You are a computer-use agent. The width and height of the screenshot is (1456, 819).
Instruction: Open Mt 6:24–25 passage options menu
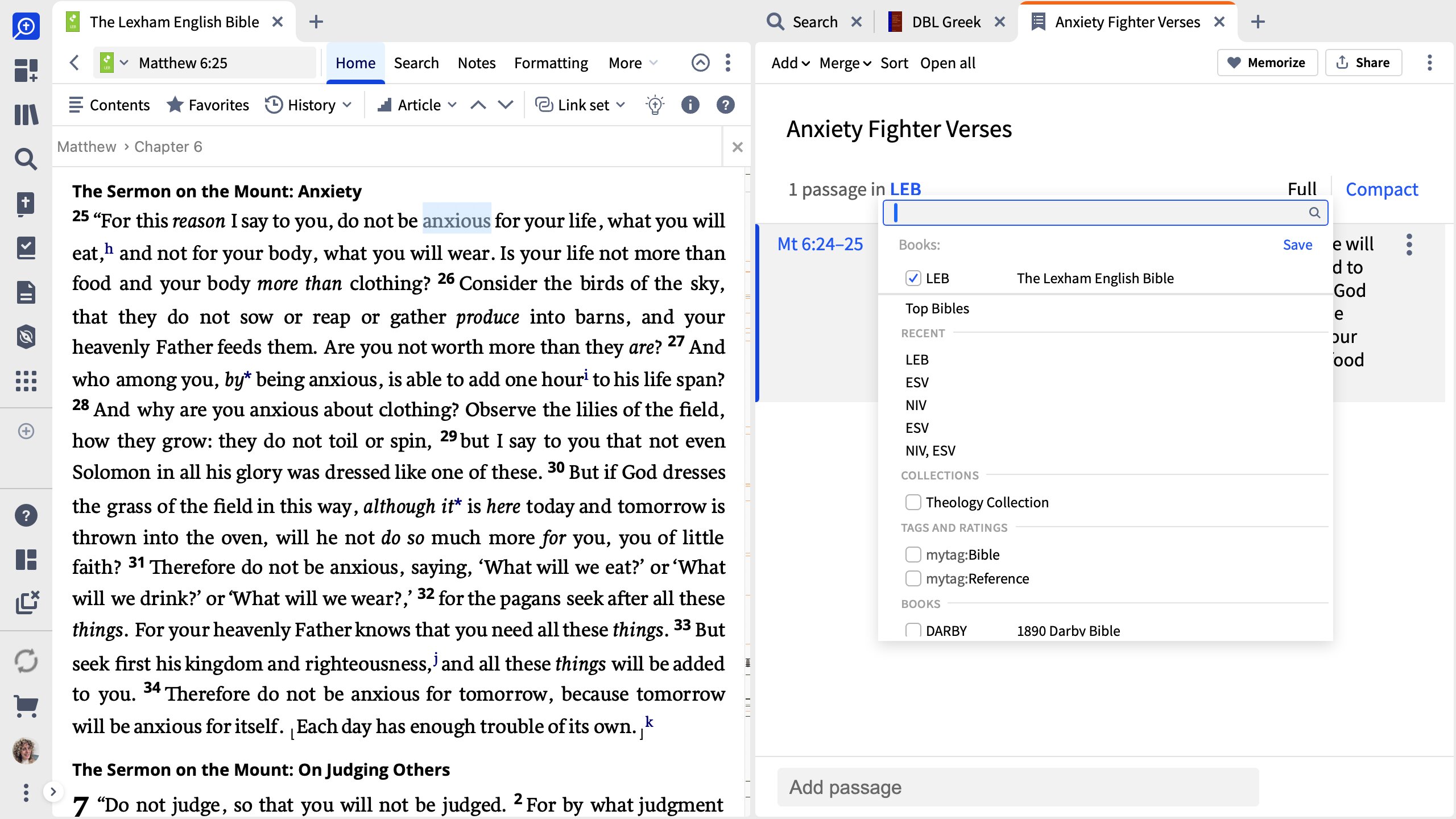[x=1409, y=245]
